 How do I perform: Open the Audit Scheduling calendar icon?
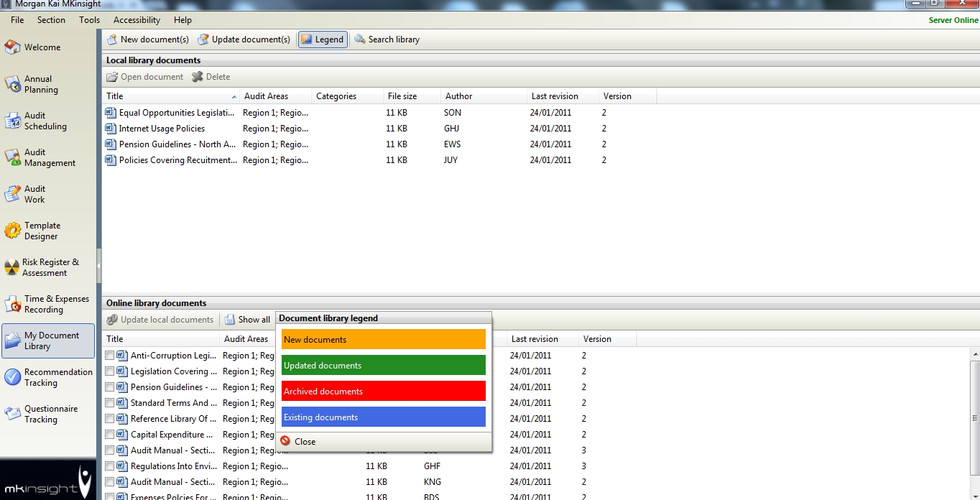12,121
